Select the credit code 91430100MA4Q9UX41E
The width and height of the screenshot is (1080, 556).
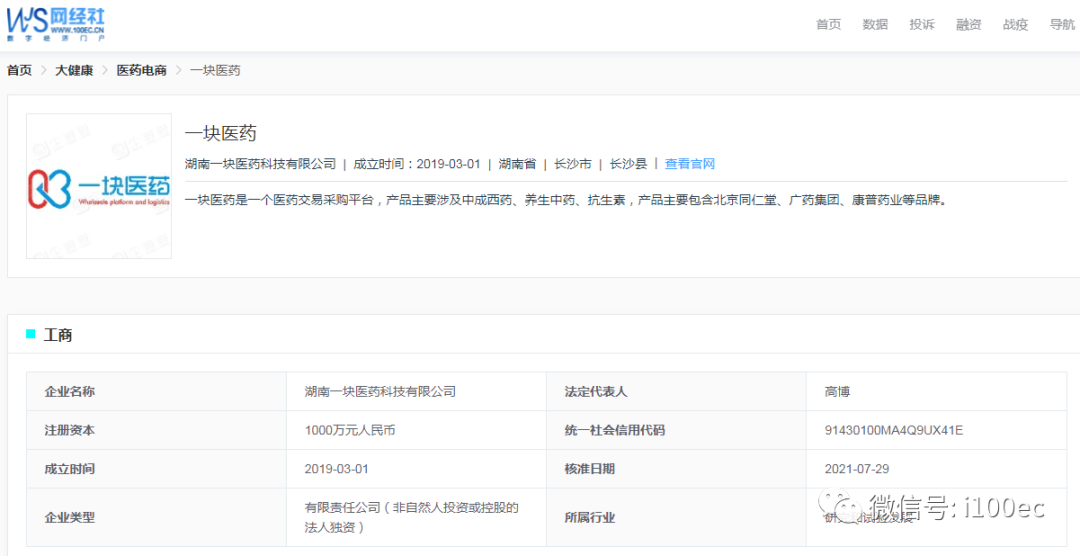coord(893,431)
